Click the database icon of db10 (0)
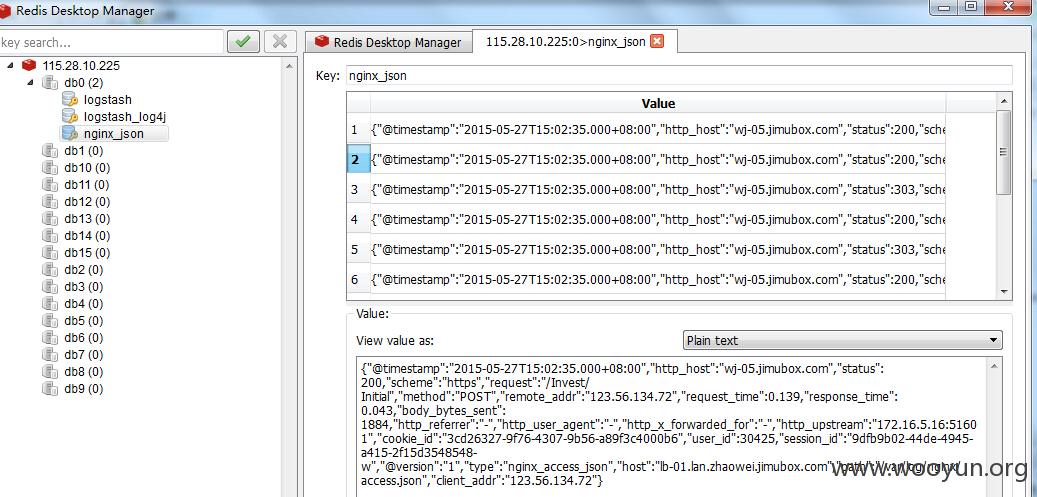This screenshot has height=497, width=1037. pyautogui.click(x=50, y=167)
